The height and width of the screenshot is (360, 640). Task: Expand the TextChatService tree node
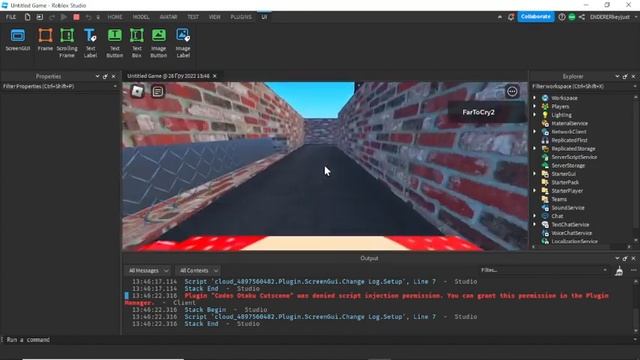tap(534, 224)
